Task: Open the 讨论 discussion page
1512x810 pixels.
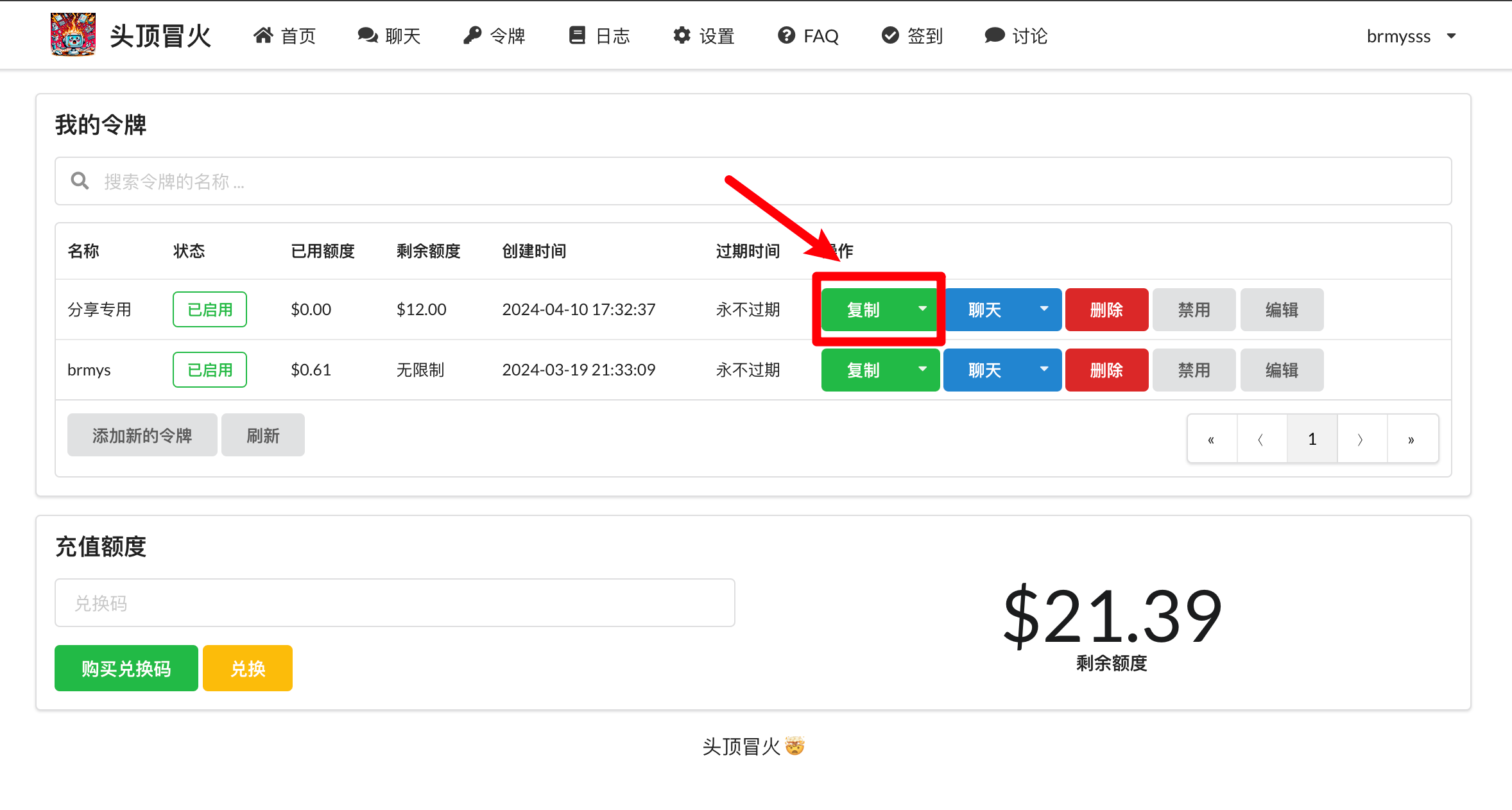Action: pos(1016,36)
